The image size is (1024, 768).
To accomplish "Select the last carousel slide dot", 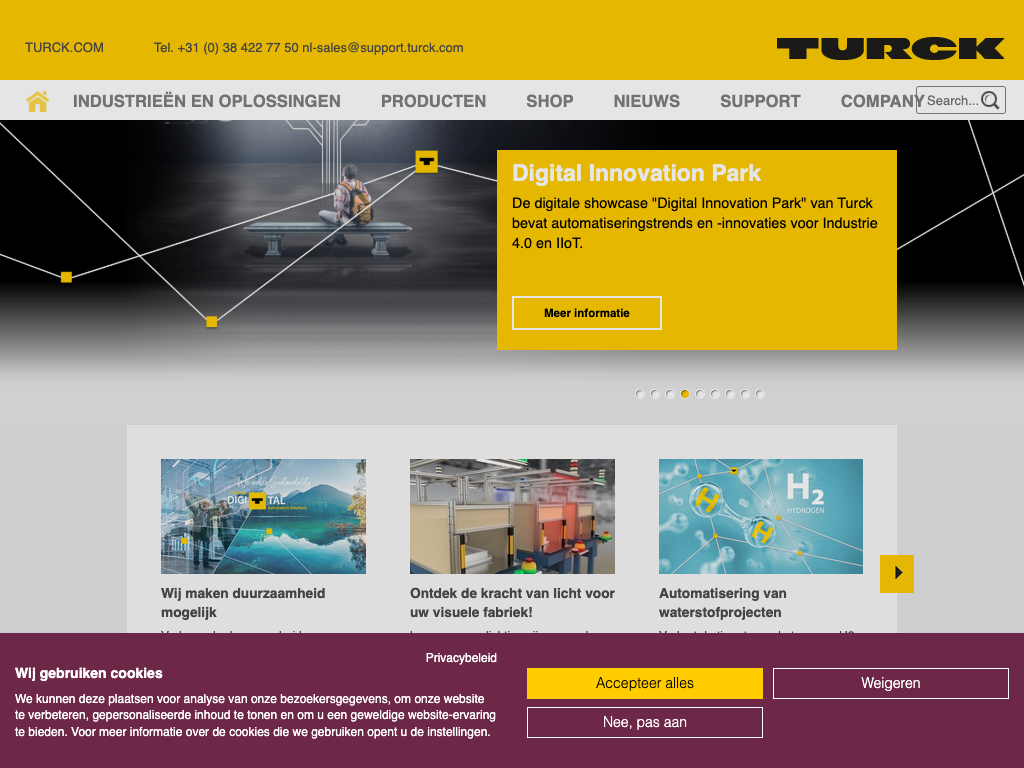I will [760, 394].
